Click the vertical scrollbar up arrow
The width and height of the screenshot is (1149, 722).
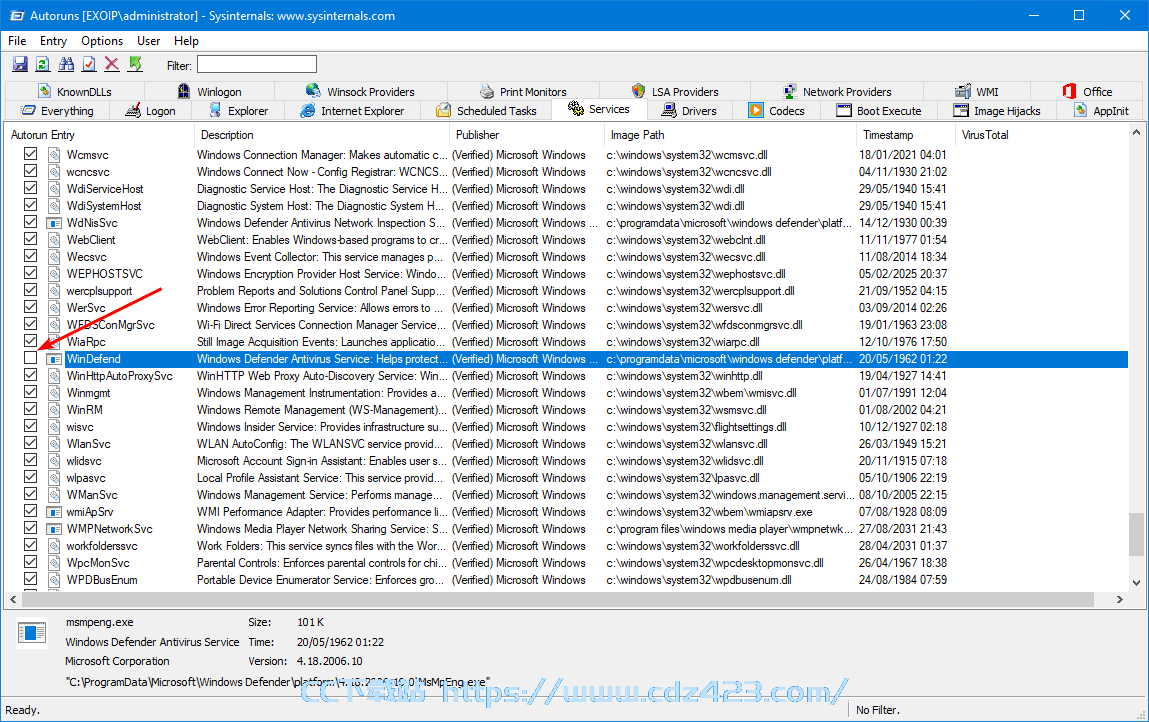(x=1136, y=133)
